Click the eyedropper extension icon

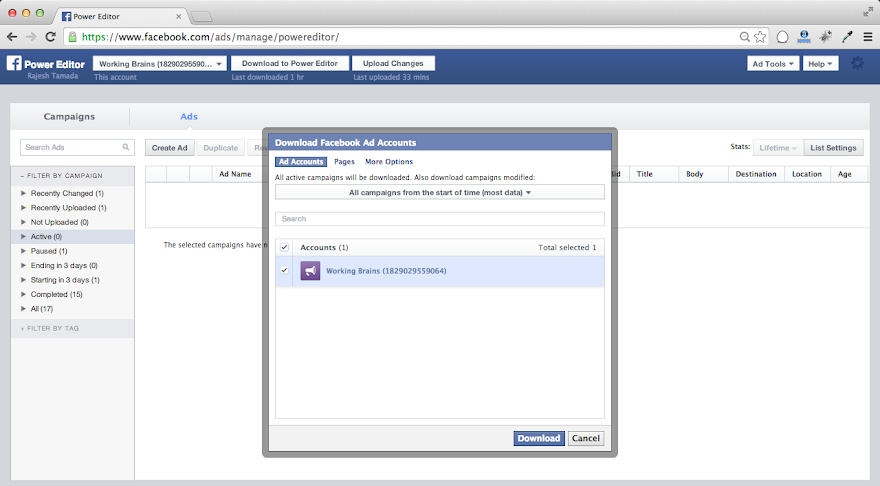(847, 37)
